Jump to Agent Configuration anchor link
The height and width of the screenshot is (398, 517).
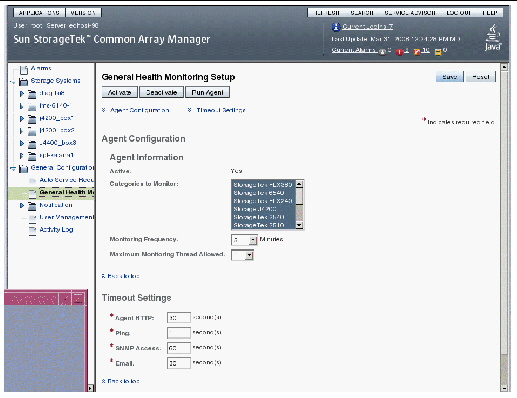(139, 110)
